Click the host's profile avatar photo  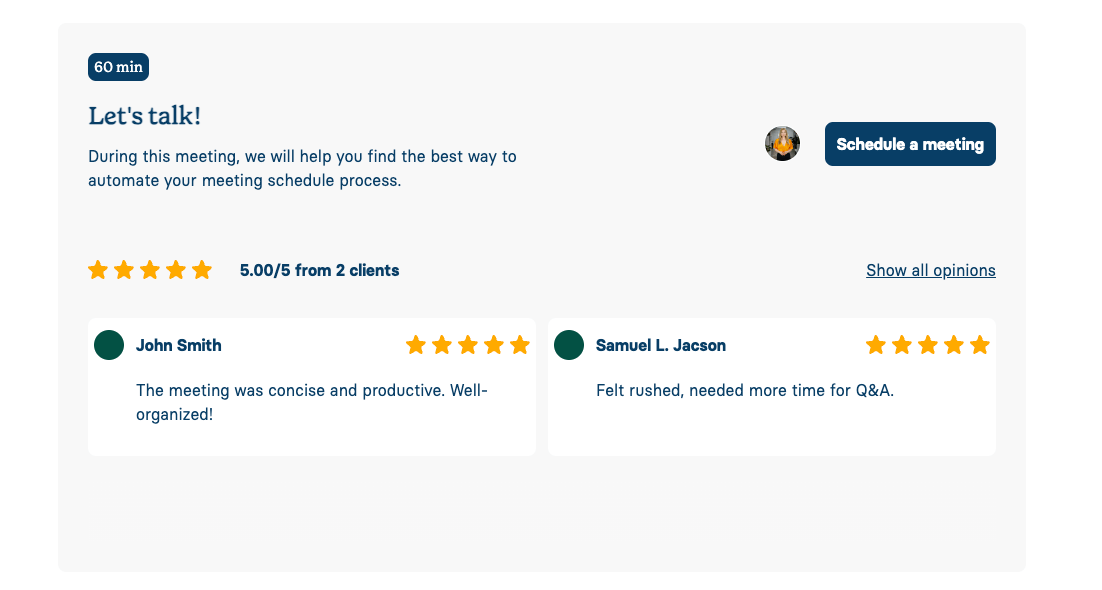[x=782, y=143]
